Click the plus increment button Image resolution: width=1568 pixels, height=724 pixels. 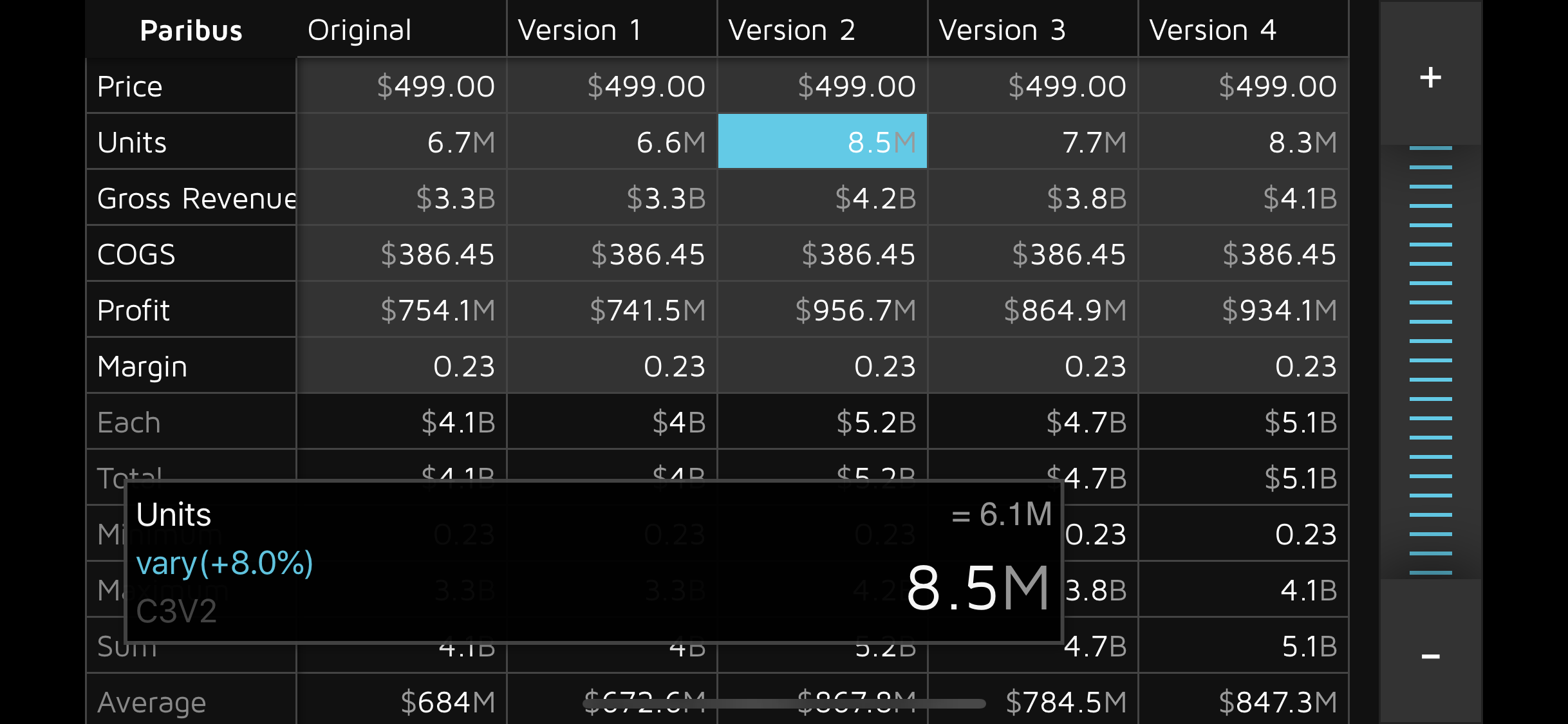(1430, 77)
